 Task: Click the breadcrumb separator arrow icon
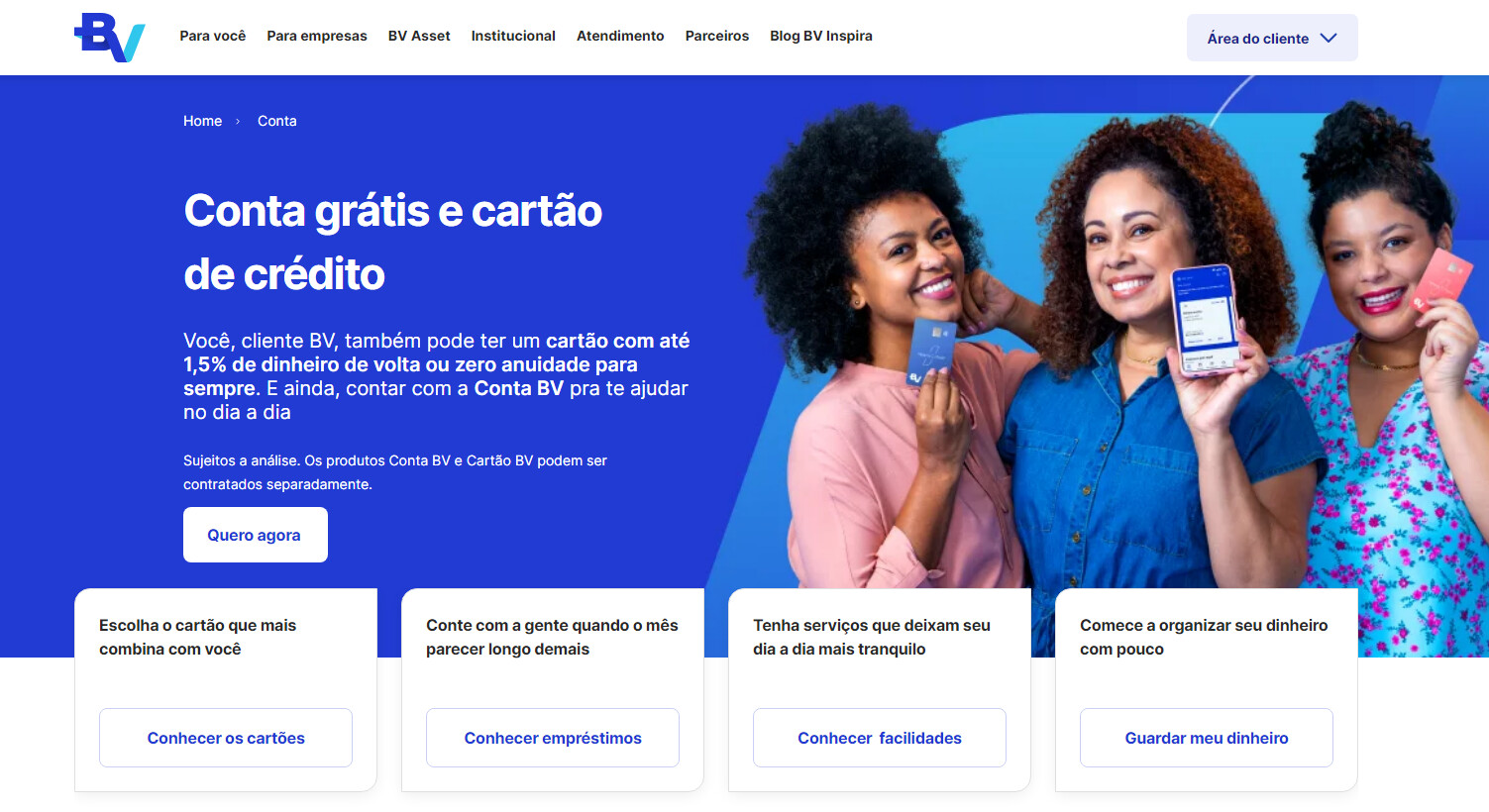[x=238, y=122]
